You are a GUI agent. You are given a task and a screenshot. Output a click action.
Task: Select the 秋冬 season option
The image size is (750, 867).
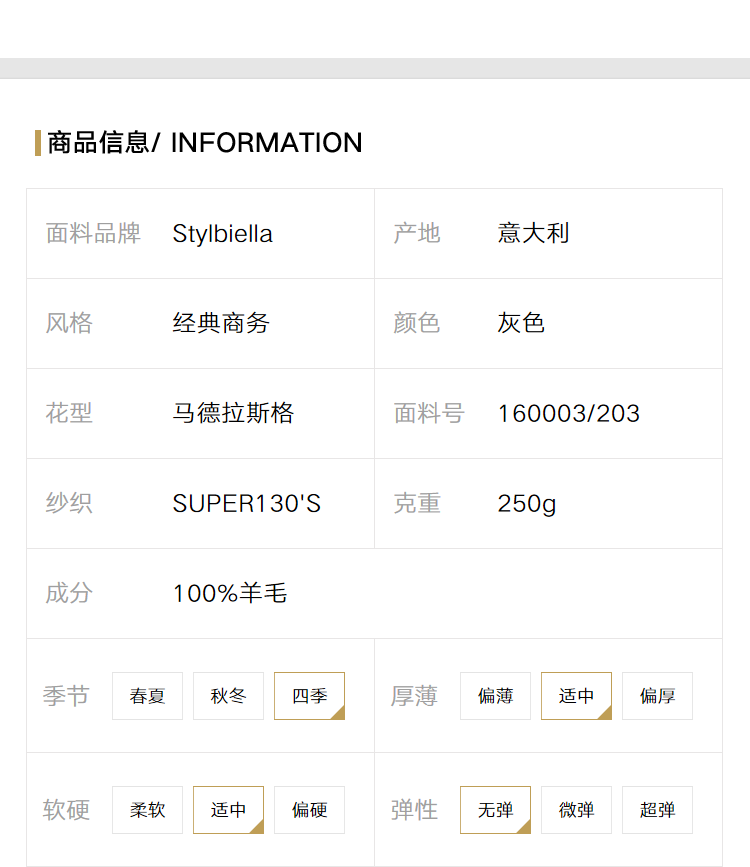pos(228,696)
